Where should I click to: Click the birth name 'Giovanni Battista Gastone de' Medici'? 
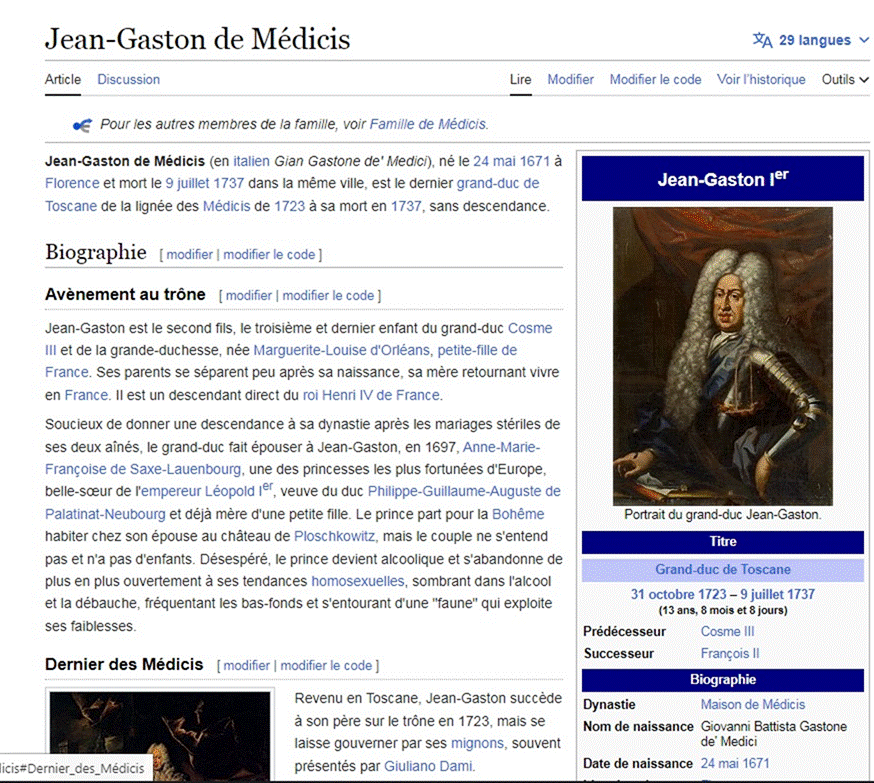774,734
